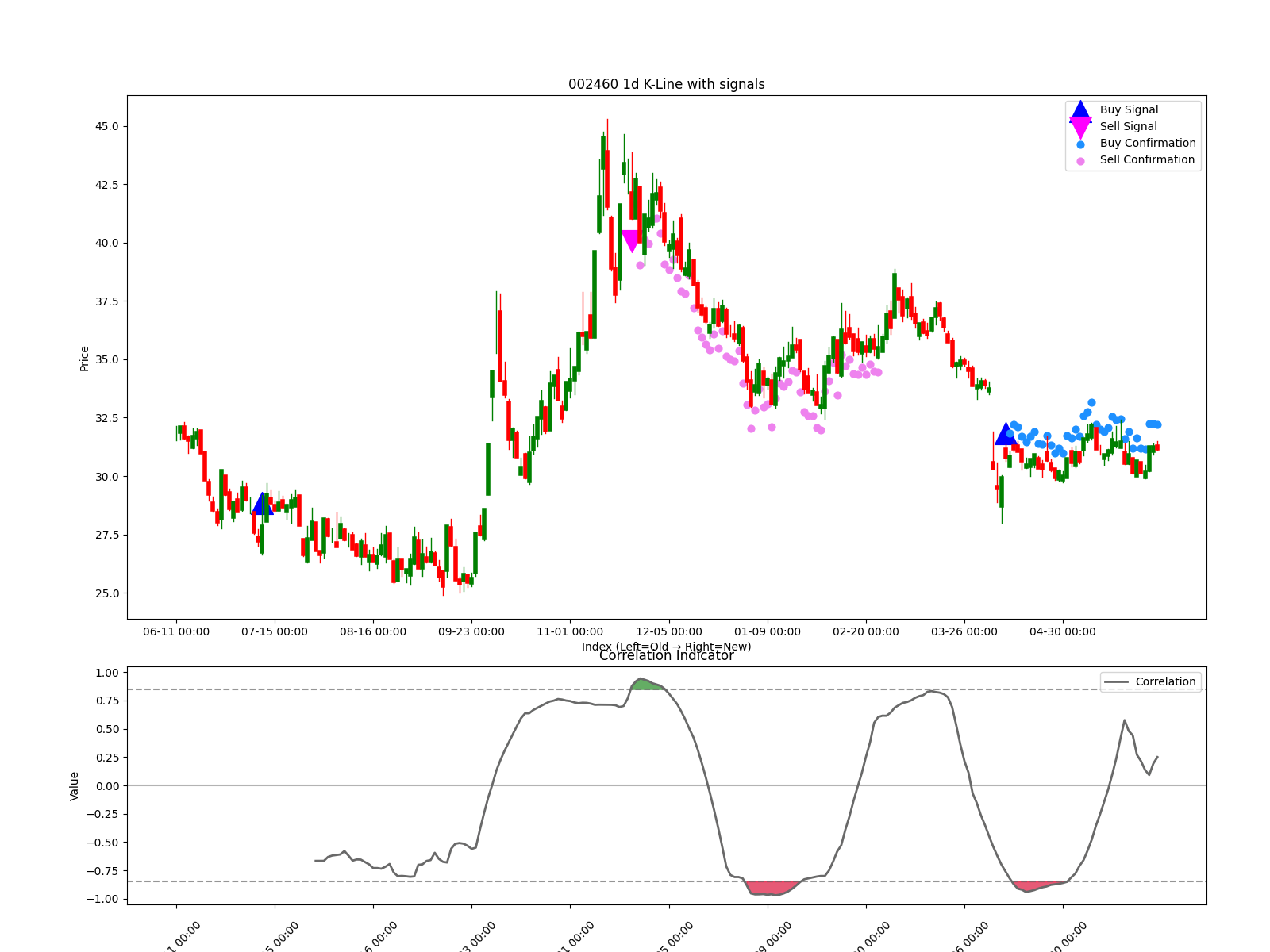Click the magenta Sell Signal triangle in legend

(x=1080, y=127)
